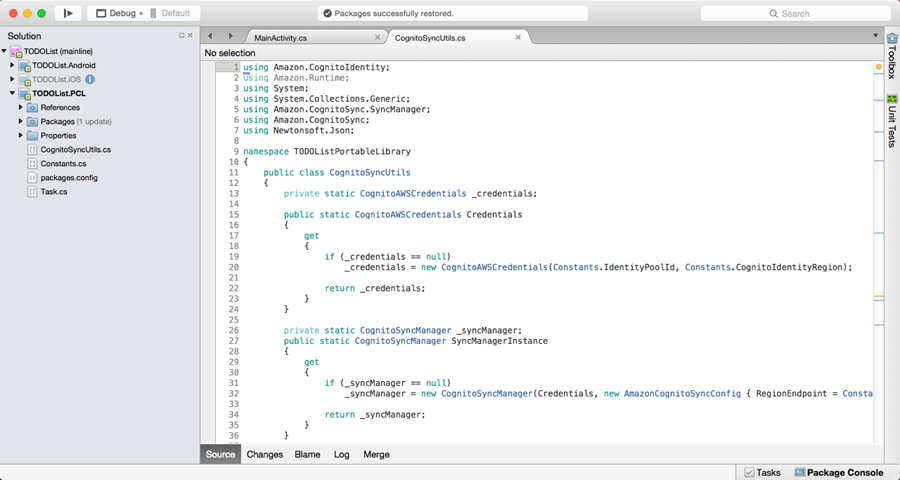Open the Unit Tests side panel
Screen dimensions: 900x480
tap(891, 122)
